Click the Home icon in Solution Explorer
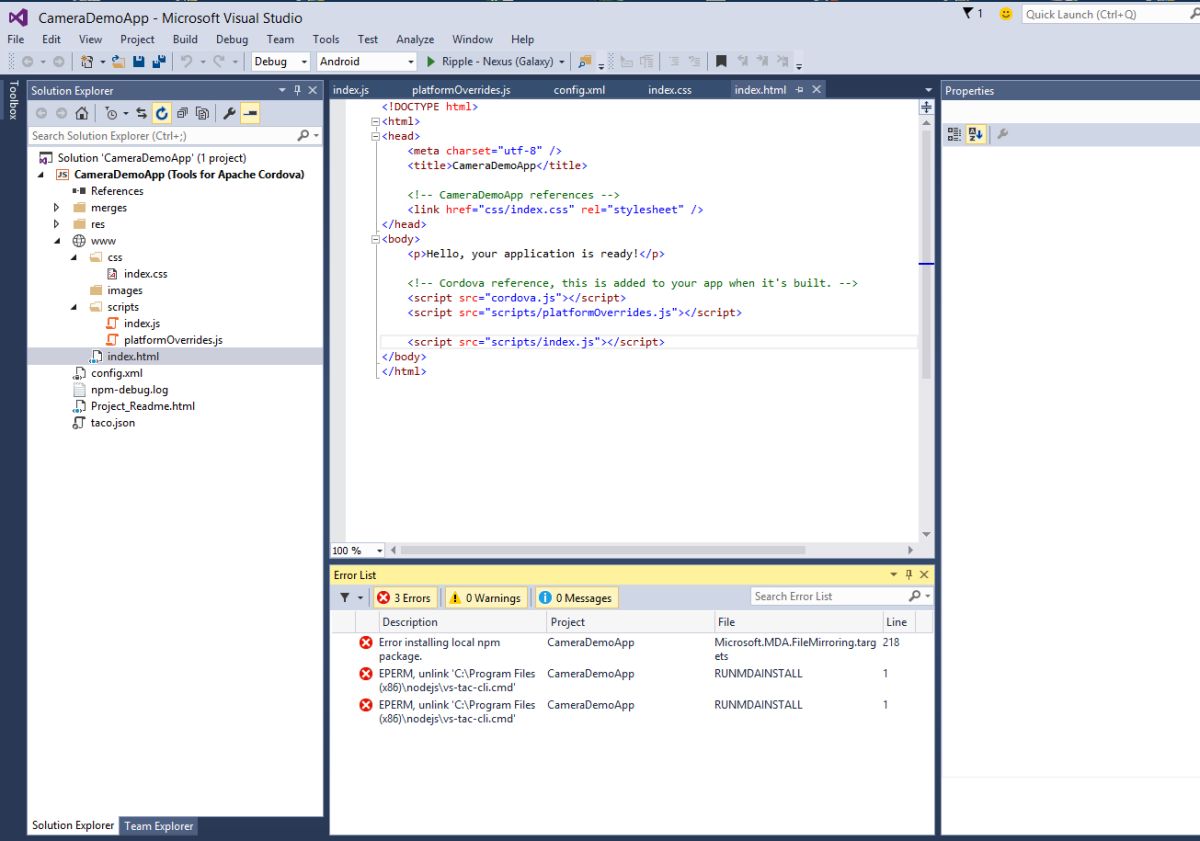 click(x=81, y=113)
